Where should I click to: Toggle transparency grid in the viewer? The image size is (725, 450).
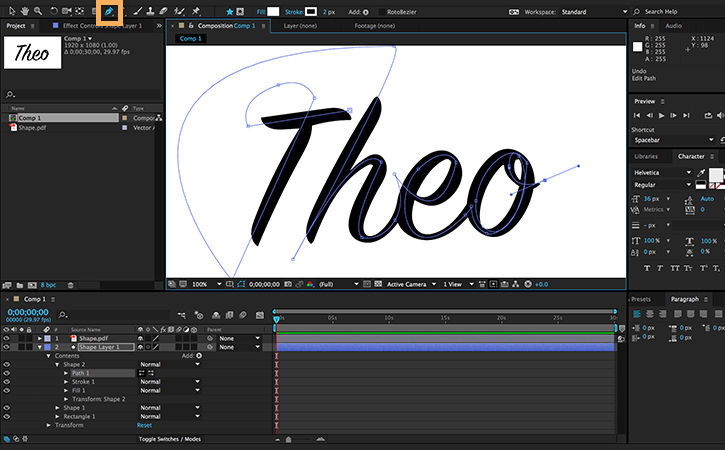pos(378,284)
